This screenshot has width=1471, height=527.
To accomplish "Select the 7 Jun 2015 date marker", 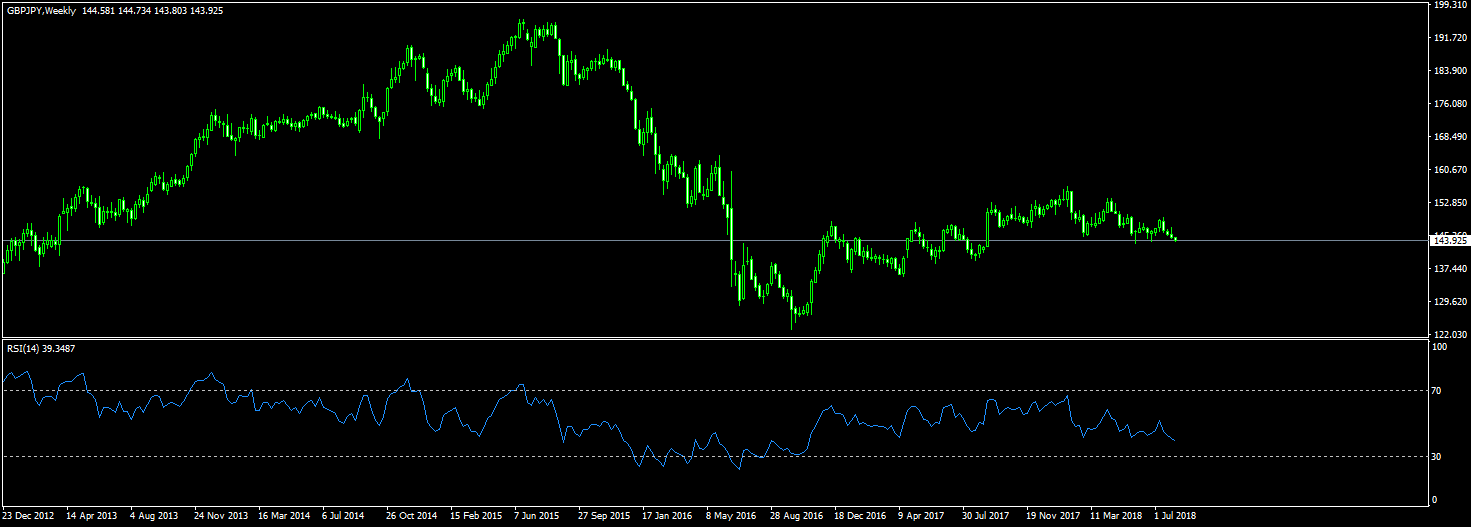I will click(x=537, y=517).
